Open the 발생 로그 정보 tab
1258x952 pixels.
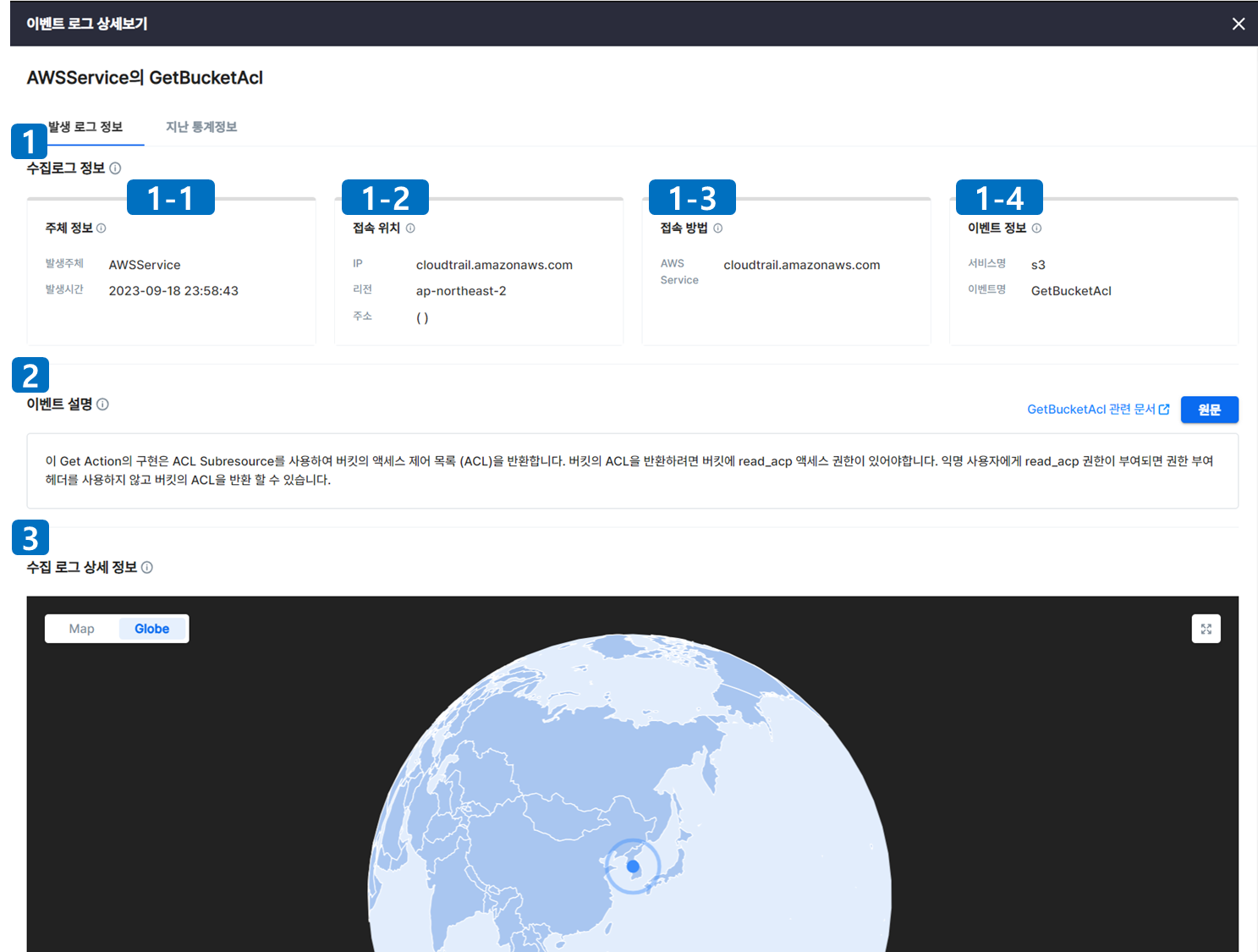[85, 127]
